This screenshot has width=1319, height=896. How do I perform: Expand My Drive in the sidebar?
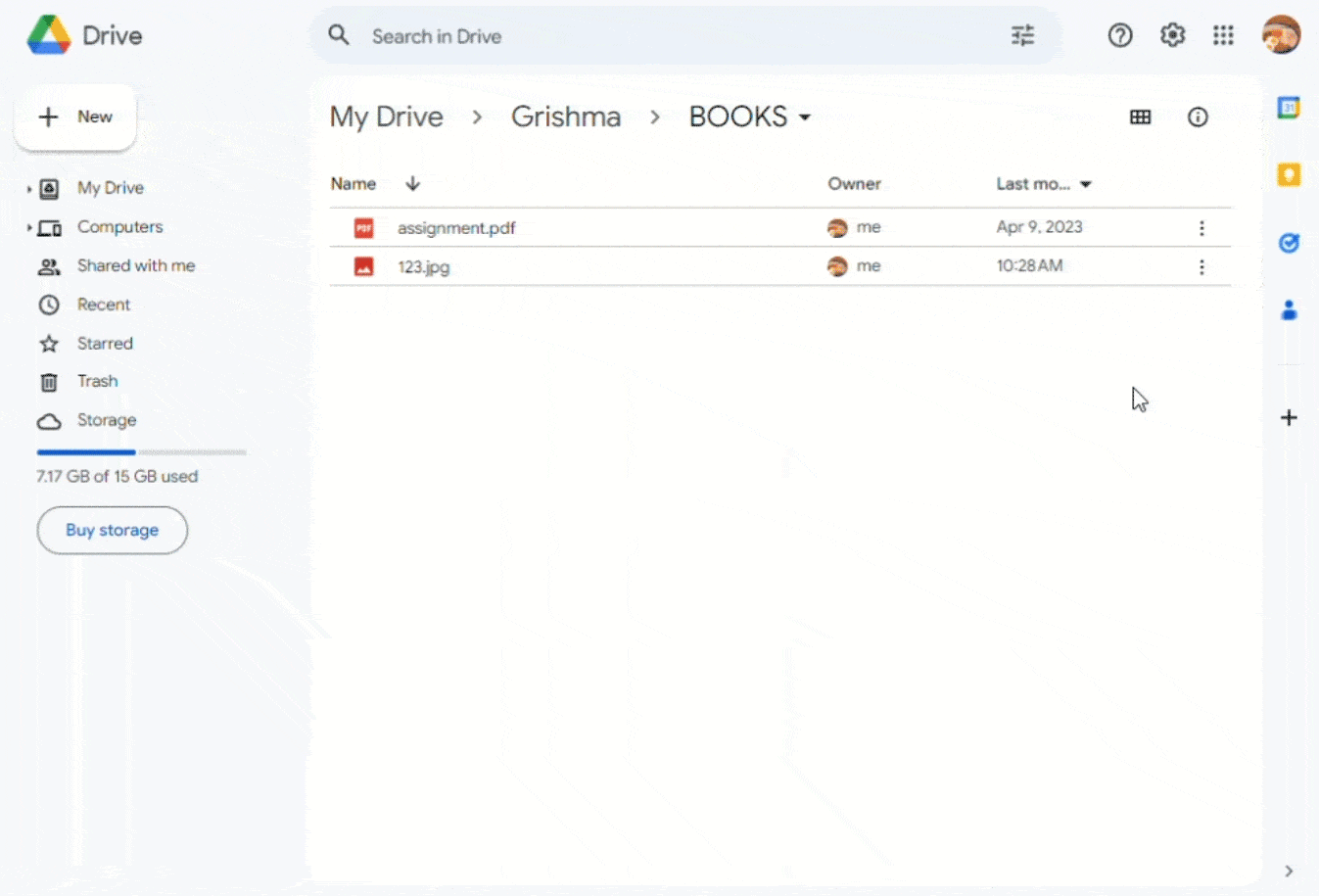(x=28, y=187)
